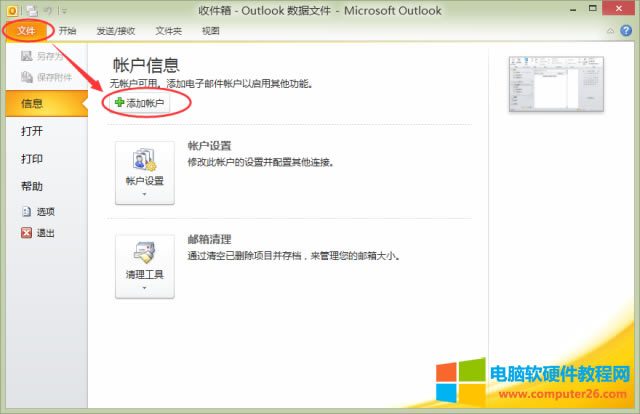Viewport: 640px width, 414px height.
Task: Open the 帐户设置 dropdown button
Action: click(145, 173)
